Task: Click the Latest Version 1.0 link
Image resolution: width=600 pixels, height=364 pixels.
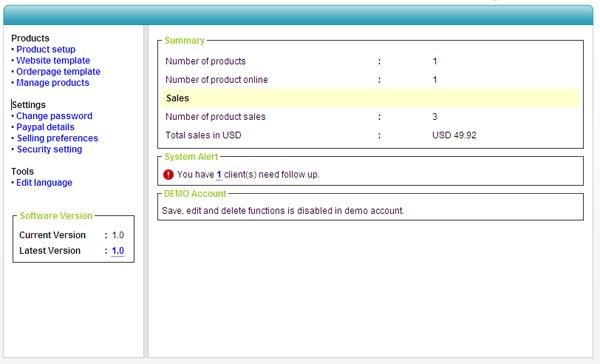Action: [118, 251]
